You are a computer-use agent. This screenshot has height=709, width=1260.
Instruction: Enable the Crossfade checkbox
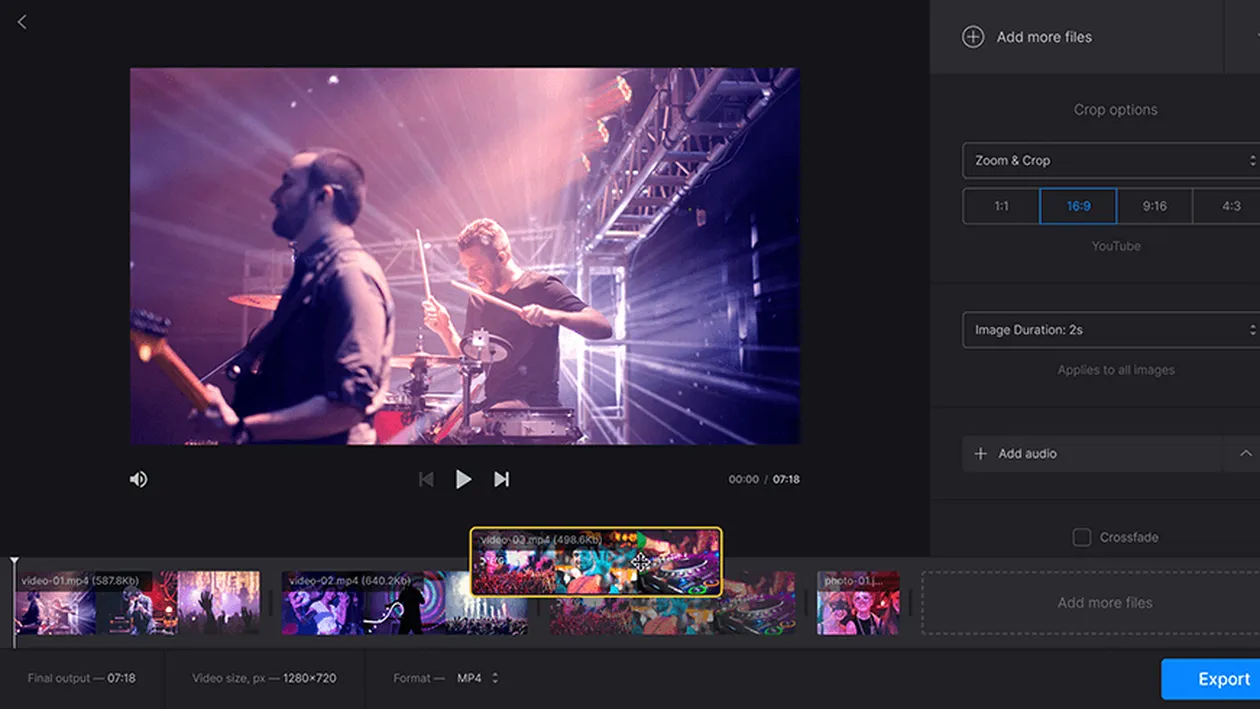[1081, 537]
